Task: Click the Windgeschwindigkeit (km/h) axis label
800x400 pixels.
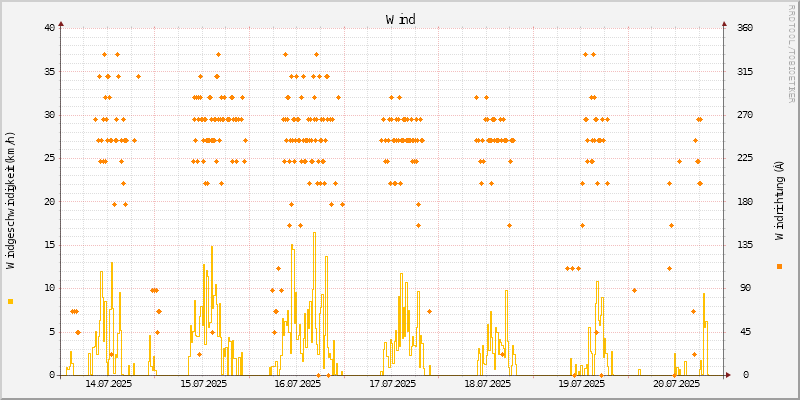Action: [x=11, y=200]
